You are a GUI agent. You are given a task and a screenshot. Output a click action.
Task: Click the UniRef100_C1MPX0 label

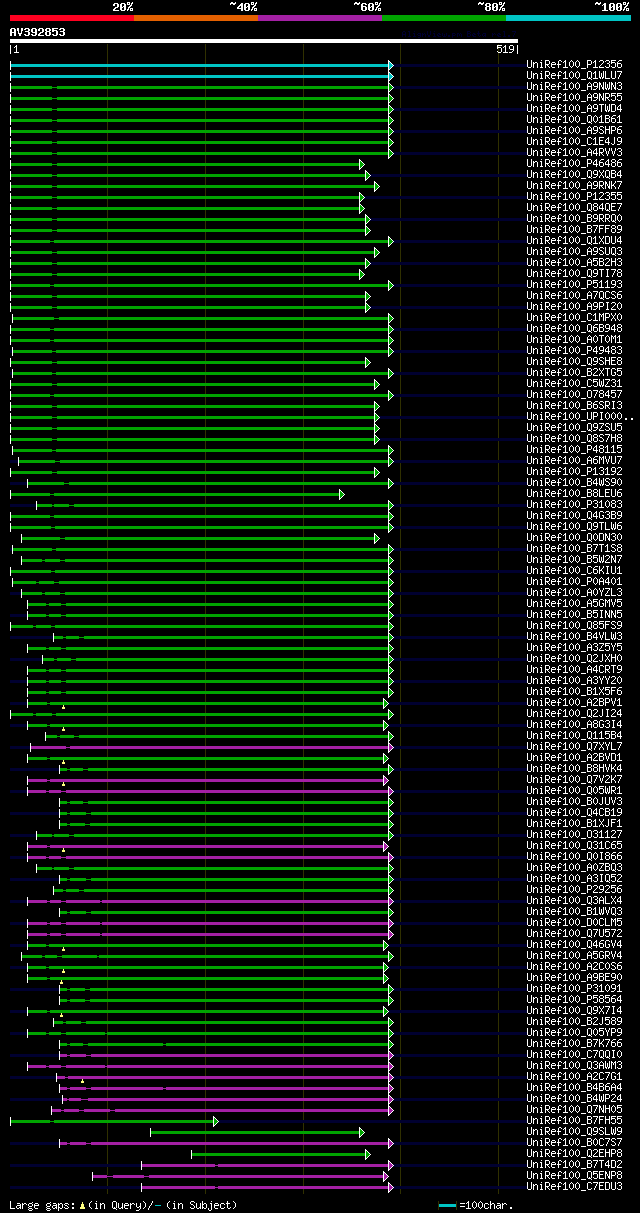574,317
